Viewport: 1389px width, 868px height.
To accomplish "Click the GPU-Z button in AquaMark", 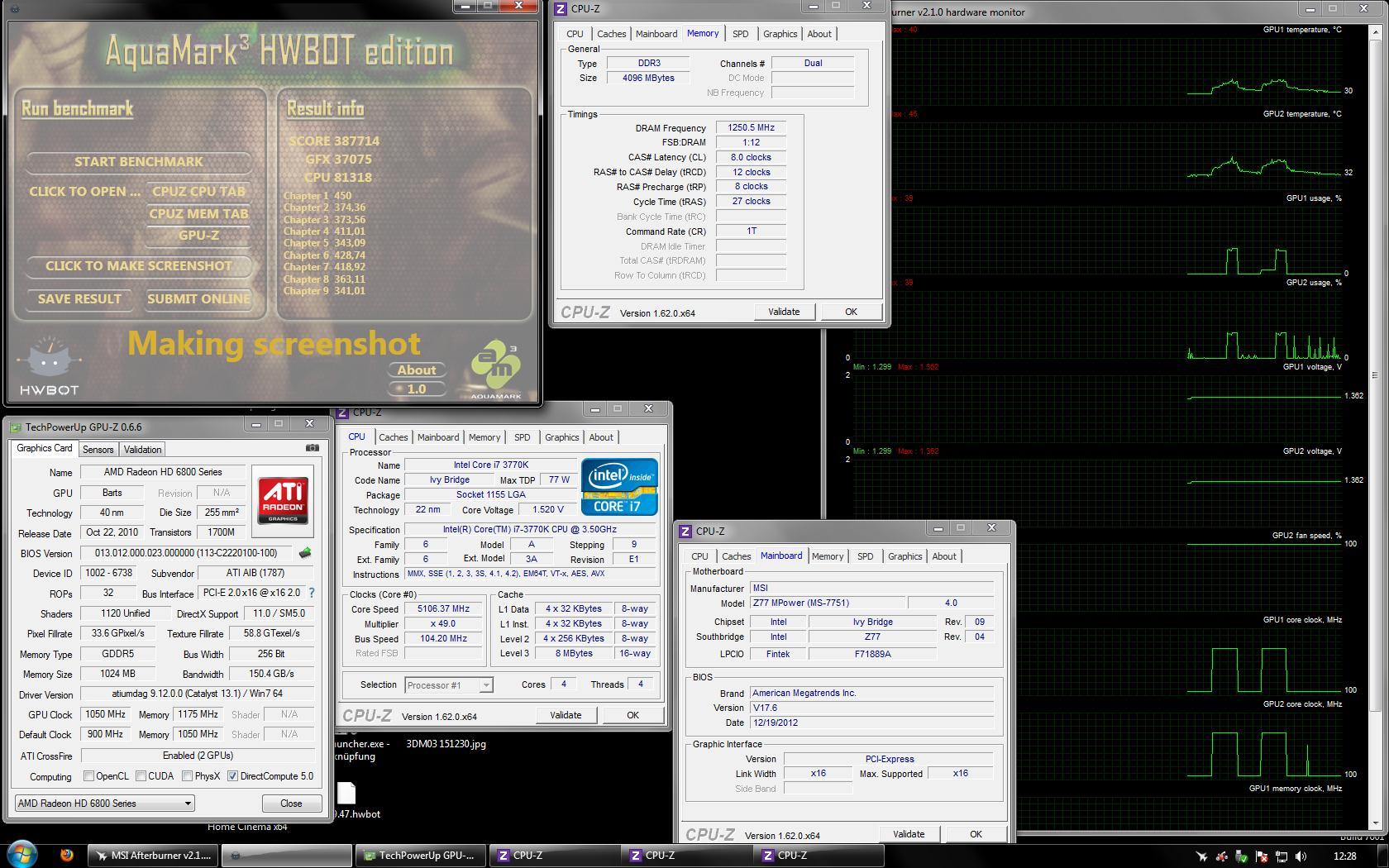I will pos(198,235).
